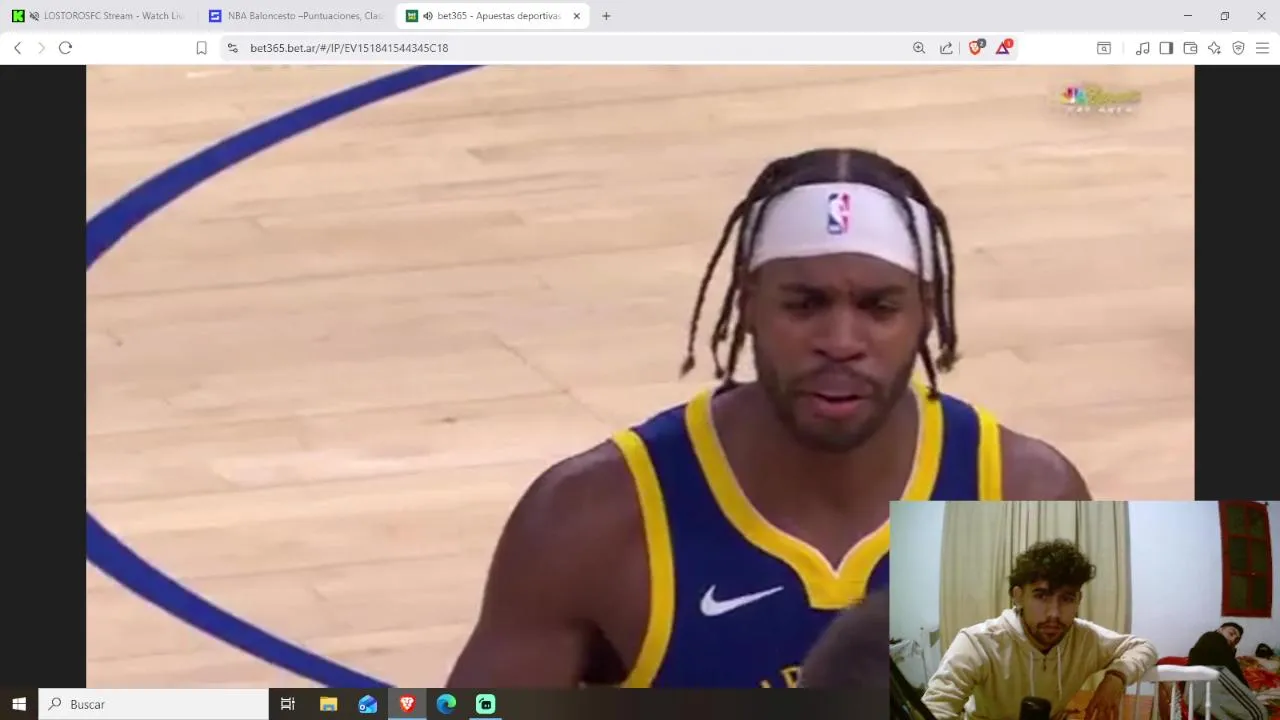Switch to the LOSTOROSFC Stream tab
The image size is (1280, 720).
pos(98,16)
